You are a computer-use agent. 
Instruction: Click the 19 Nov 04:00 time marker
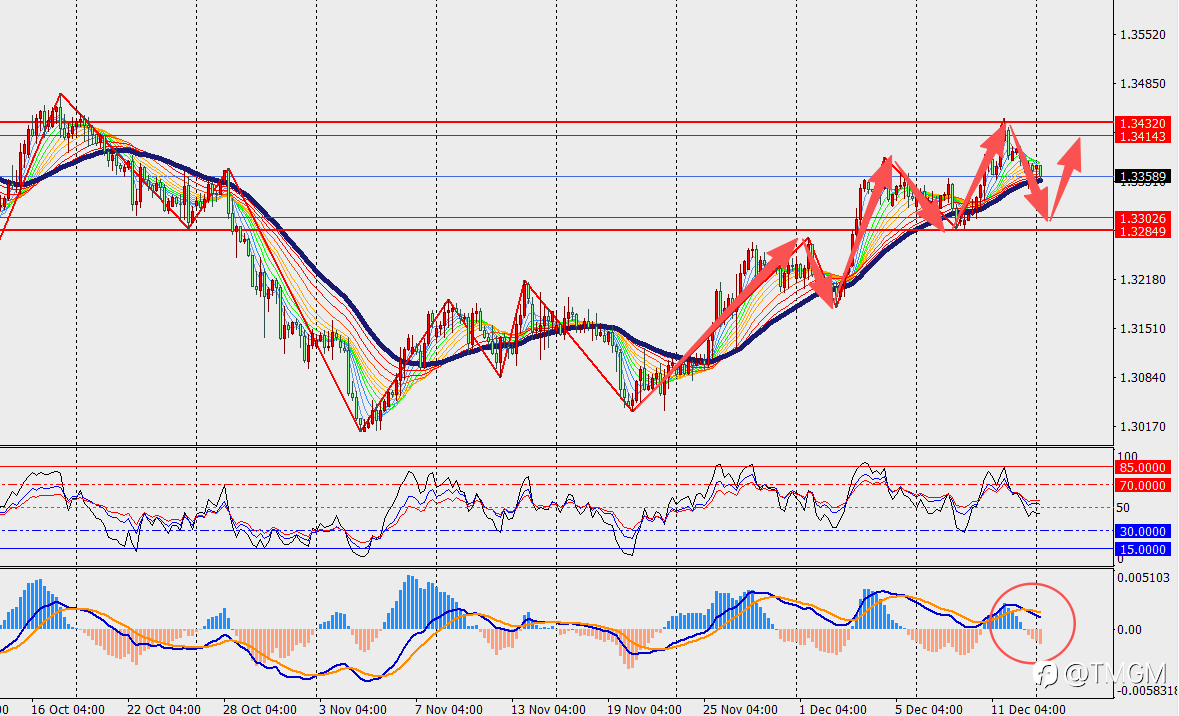pyautogui.click(x=644, y=709)
